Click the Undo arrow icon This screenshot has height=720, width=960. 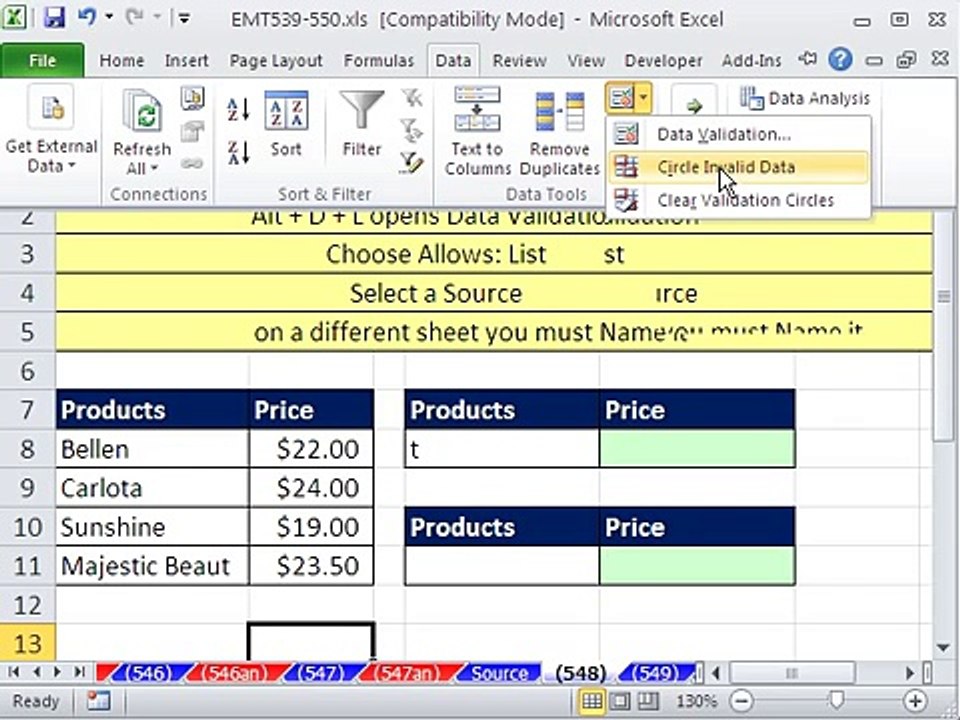click(87, 17)
